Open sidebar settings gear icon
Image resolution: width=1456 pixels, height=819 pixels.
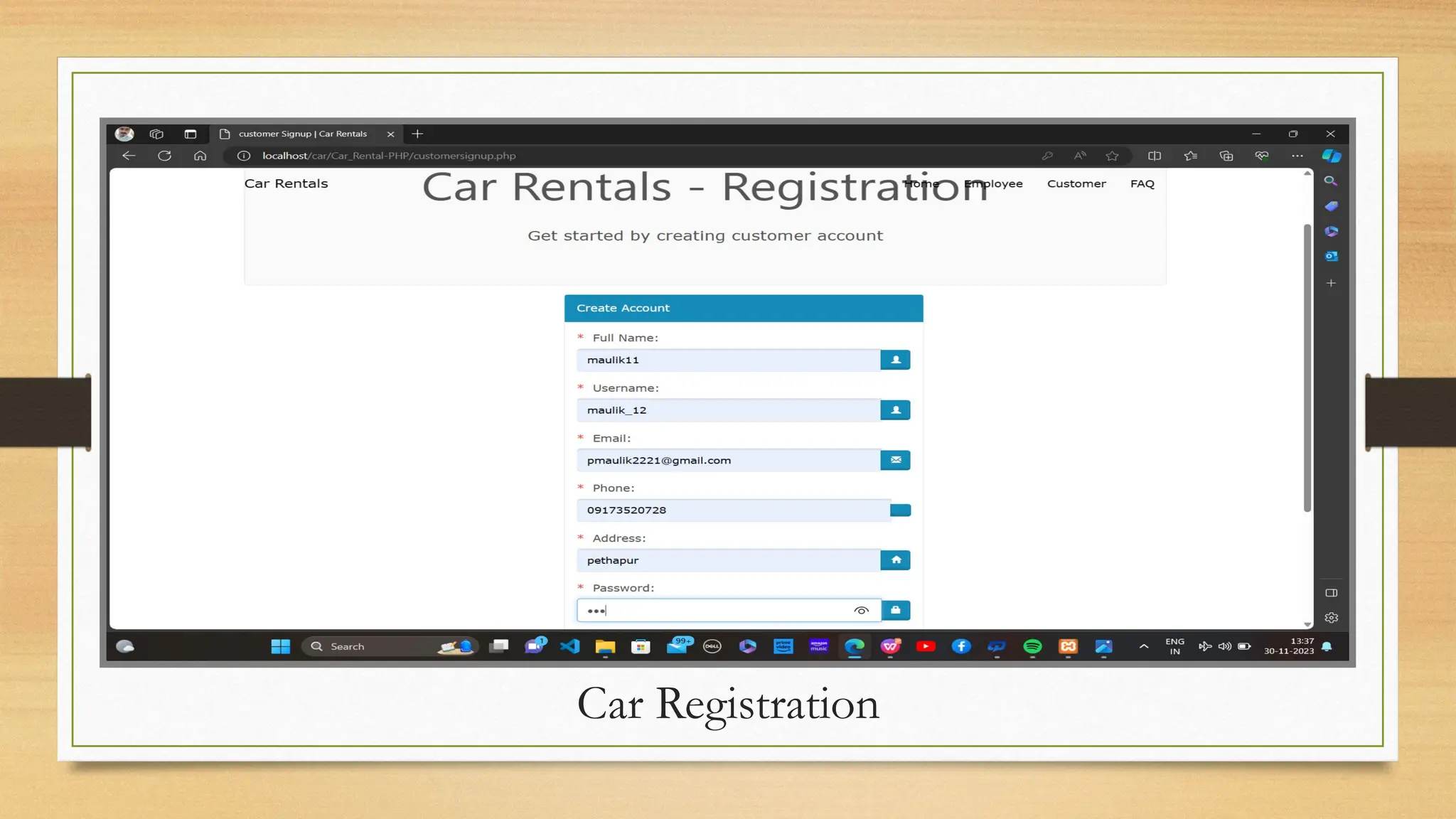[x=1332, y=618]
